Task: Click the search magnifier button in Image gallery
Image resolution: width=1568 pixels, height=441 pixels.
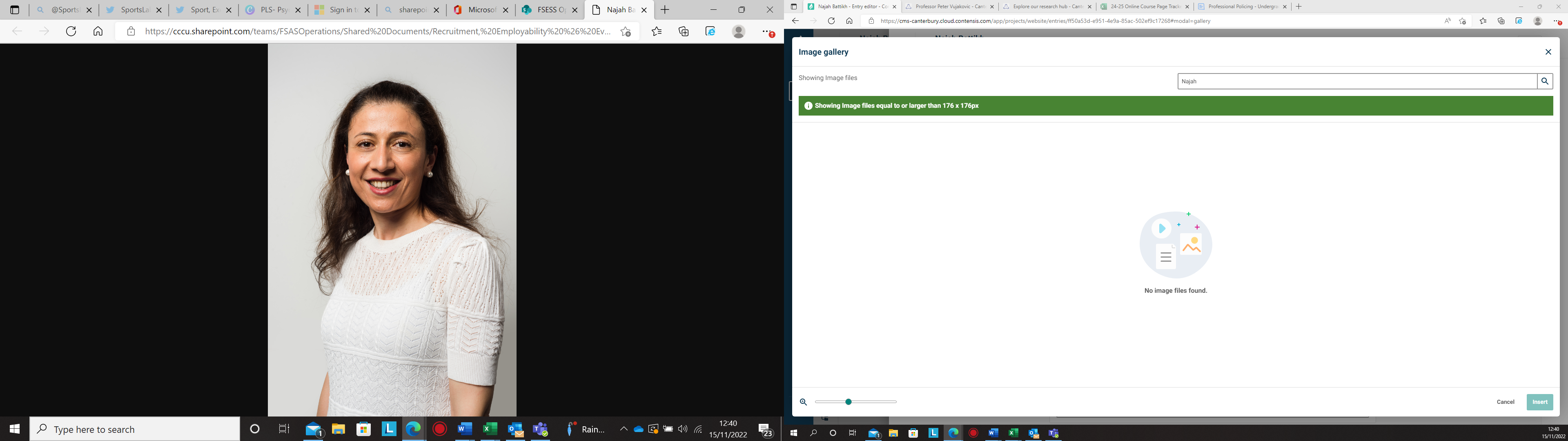Action: (1544, 81)
